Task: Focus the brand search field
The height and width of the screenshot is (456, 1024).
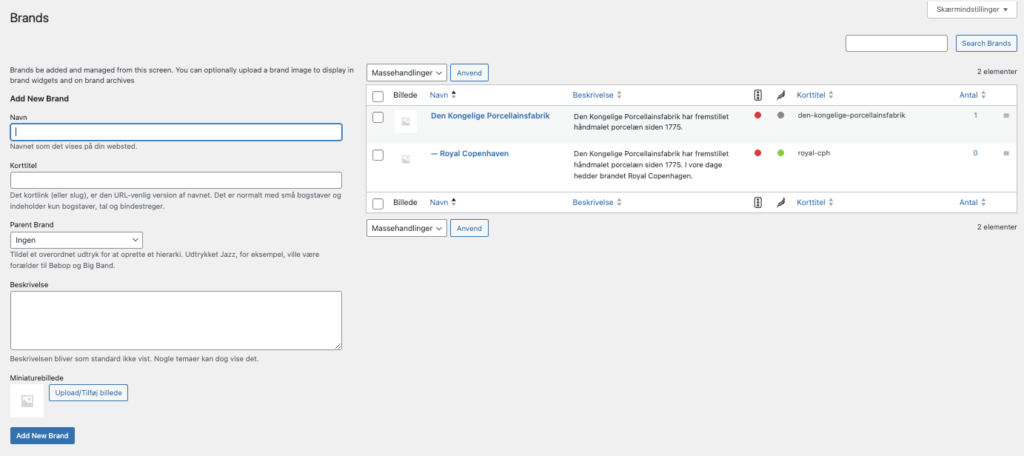Action: (897, 44)
